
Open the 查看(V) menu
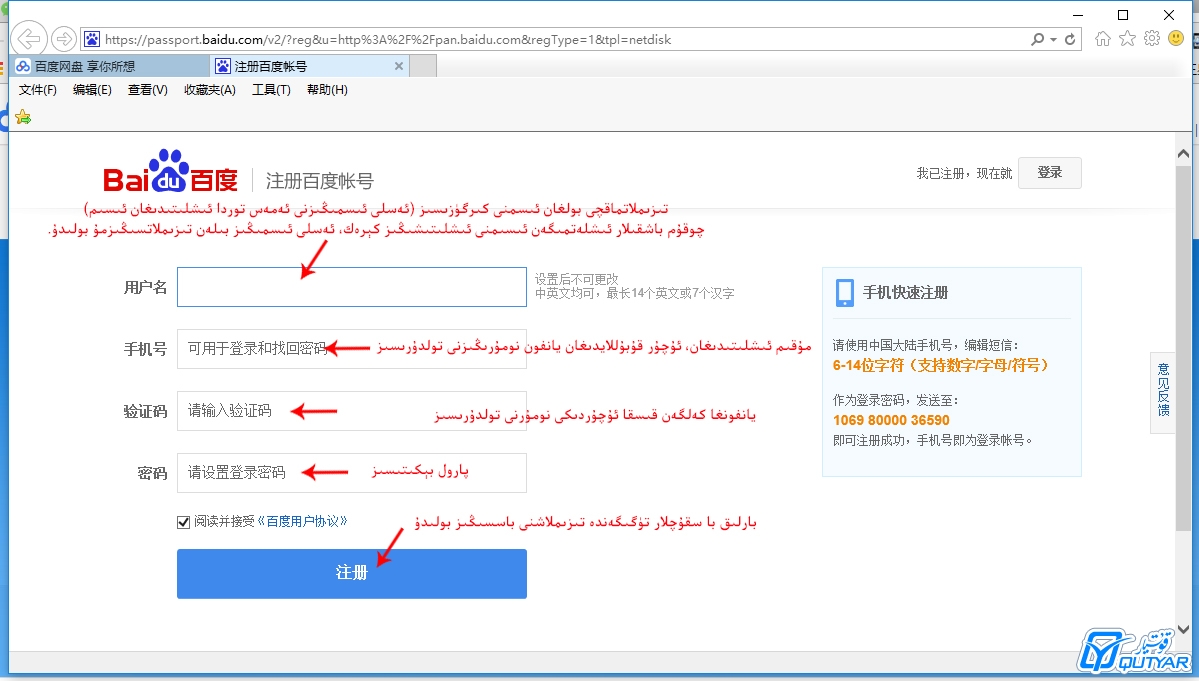coord(148,90)
